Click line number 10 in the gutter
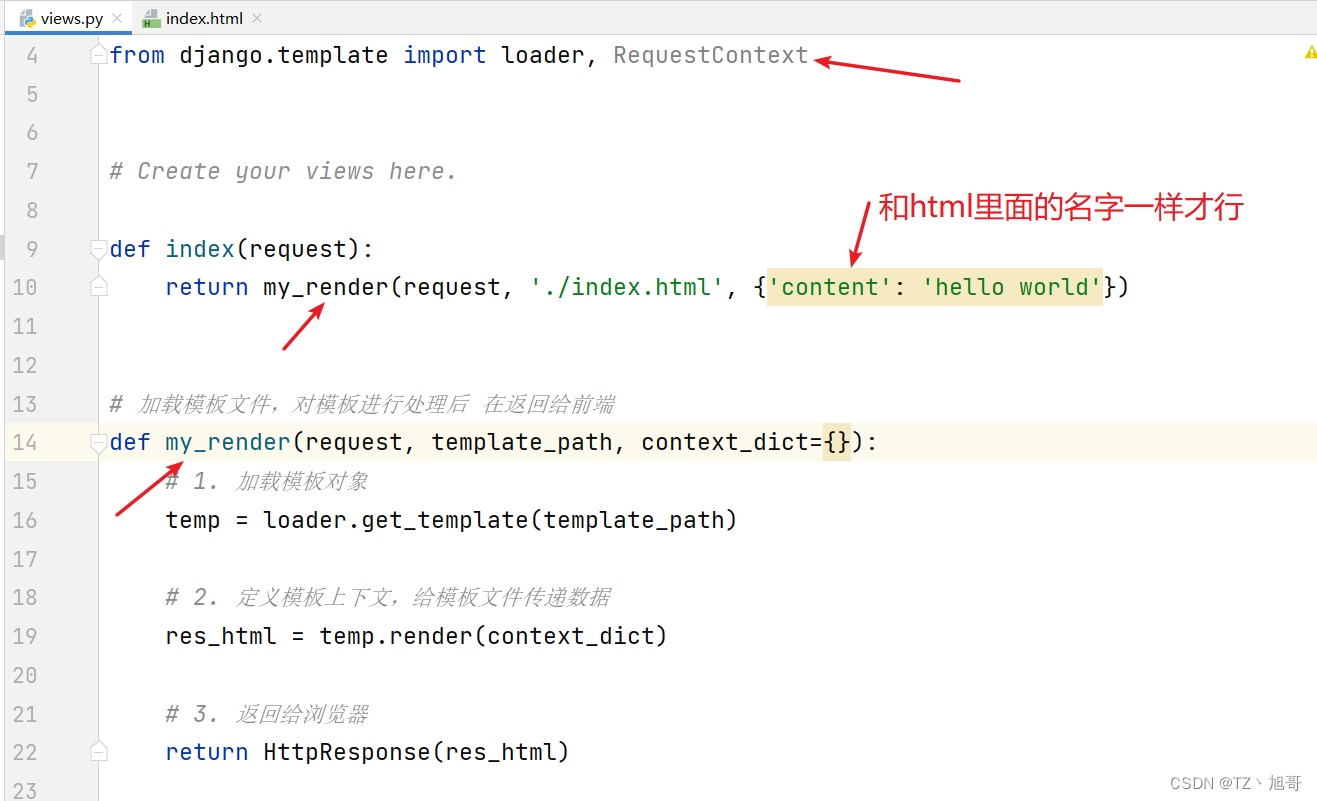The image size is (1317, 801). [25, 288]
